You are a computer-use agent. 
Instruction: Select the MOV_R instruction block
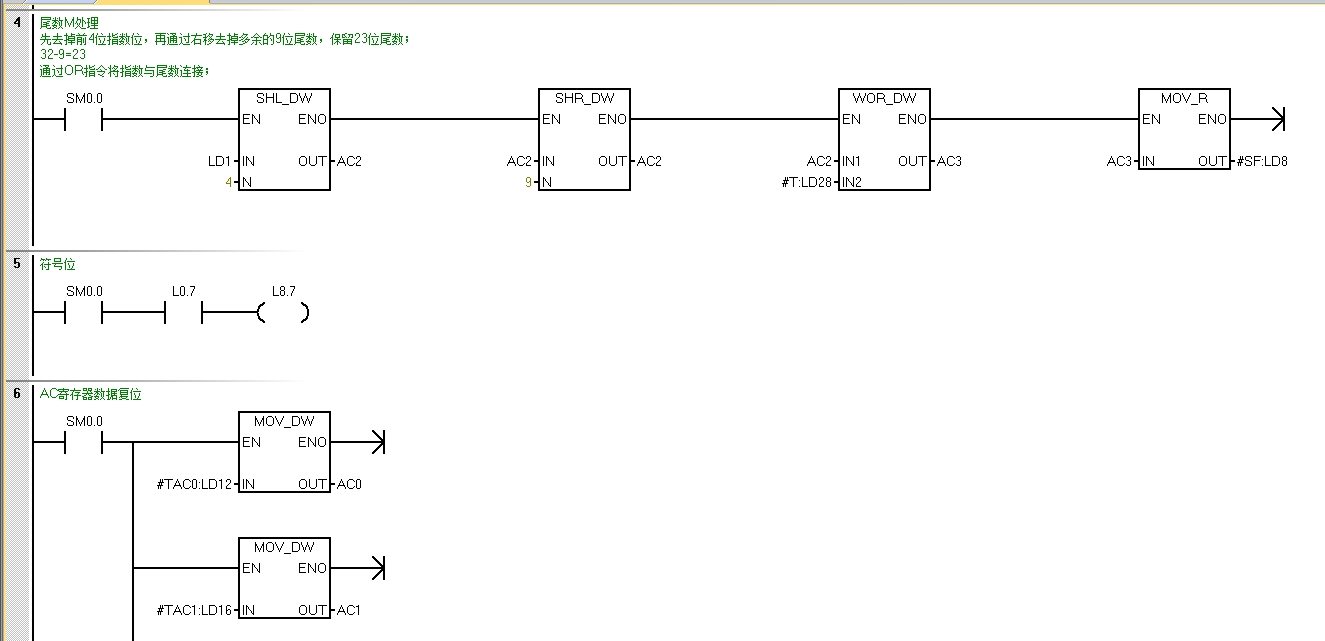(1184, 129)
